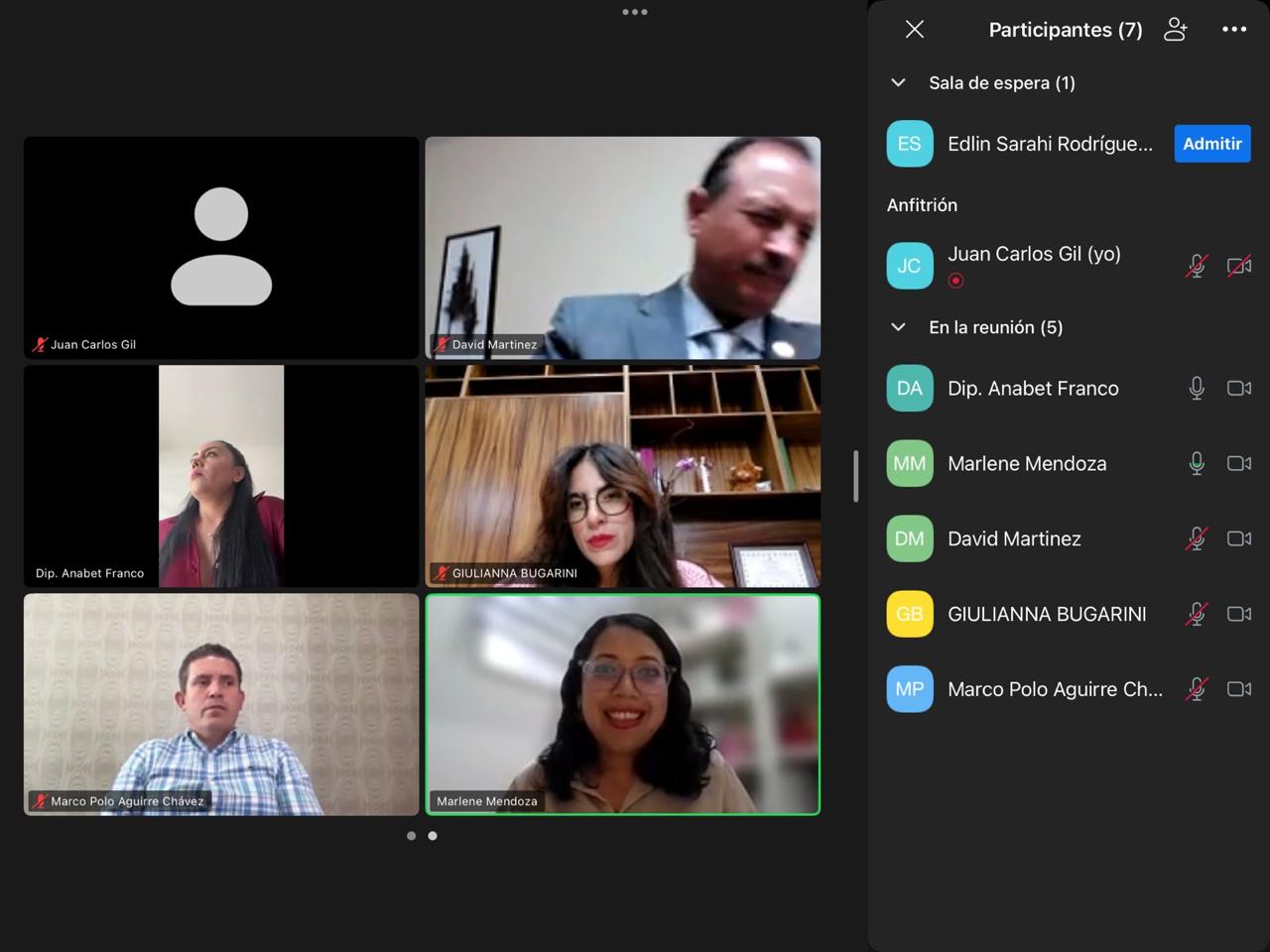Click the three-dot menu above video grid
The image size is (1270, 952).
pyautogui.click(x=635, y=12)
